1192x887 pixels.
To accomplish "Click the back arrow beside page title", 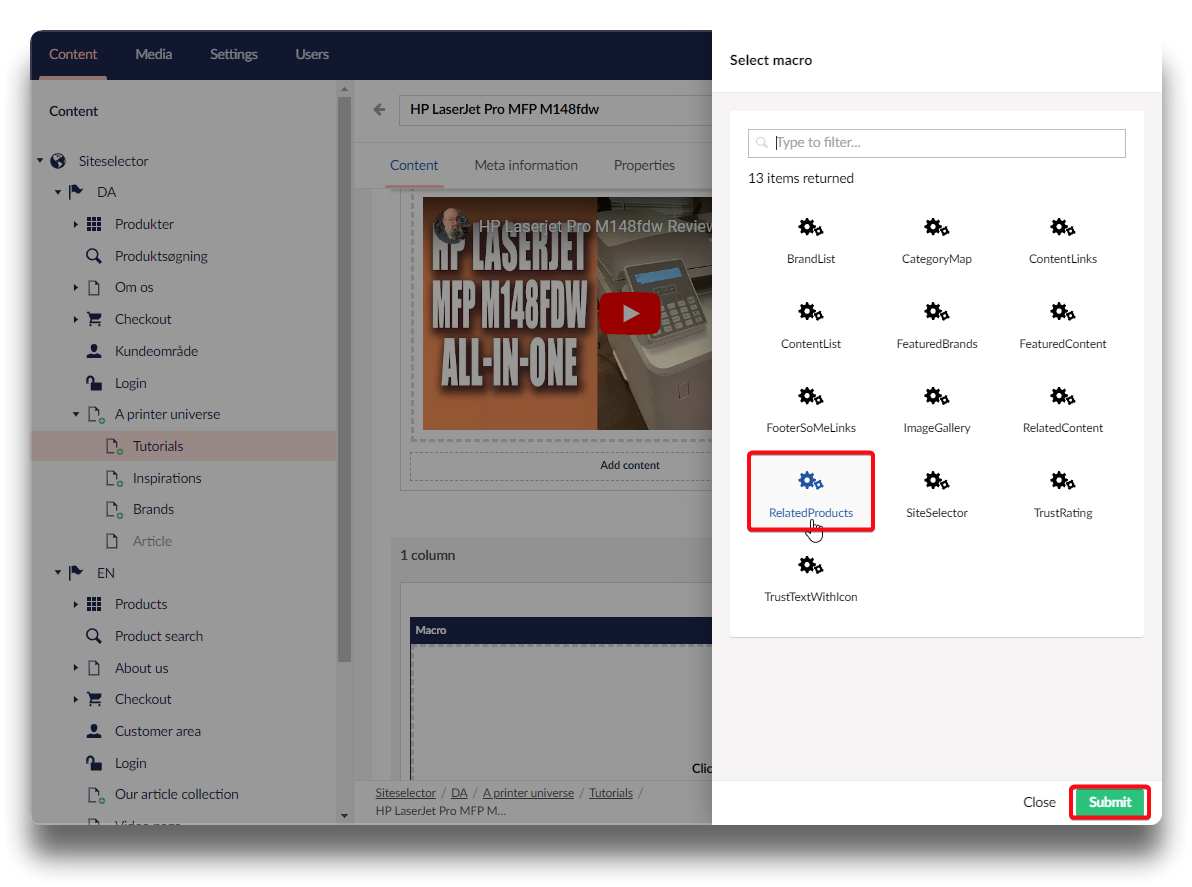I will [379, 109].
